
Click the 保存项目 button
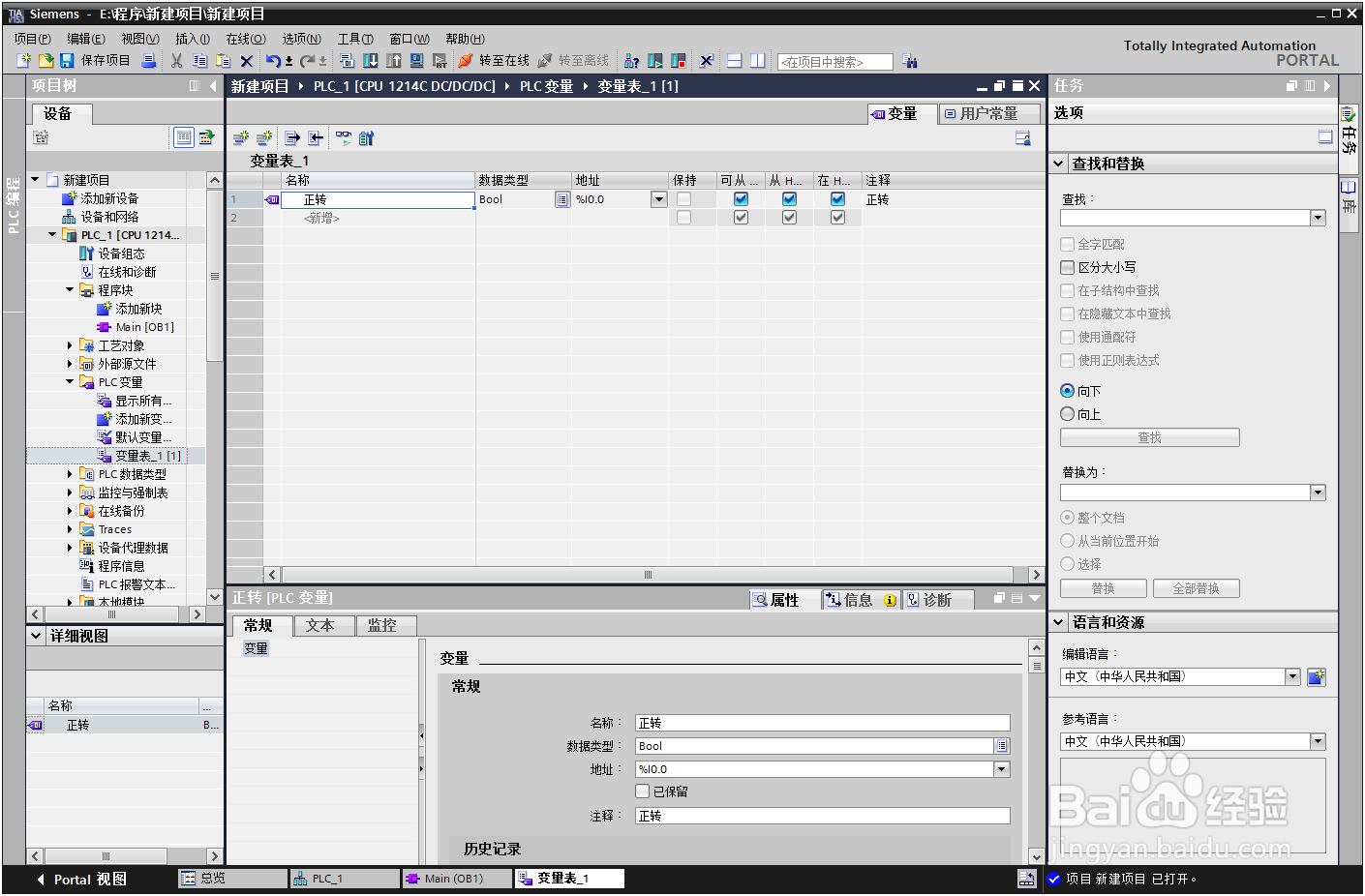pyautogui.click(x=95, y=61)
